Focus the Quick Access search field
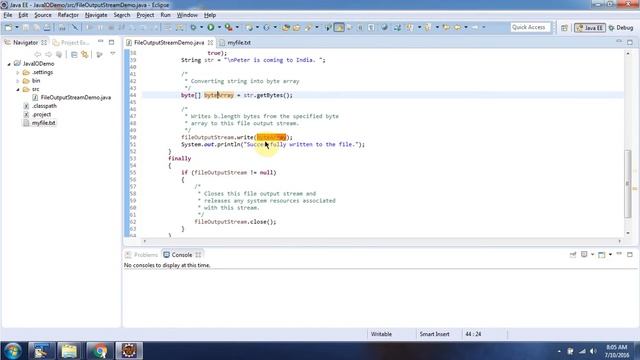 [530, 27]
